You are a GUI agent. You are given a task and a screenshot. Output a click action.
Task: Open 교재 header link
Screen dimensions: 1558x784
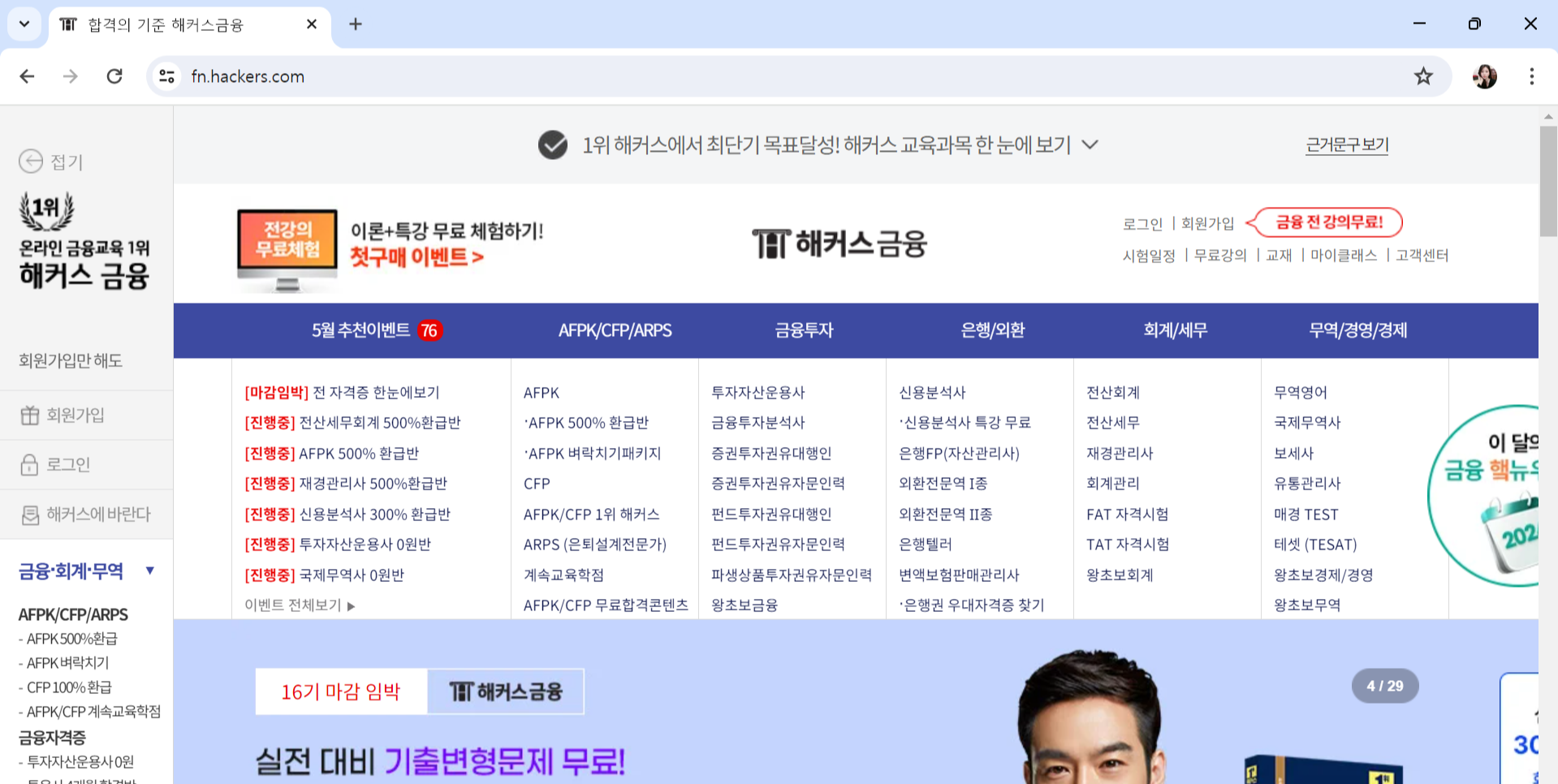click(1279, 256)
